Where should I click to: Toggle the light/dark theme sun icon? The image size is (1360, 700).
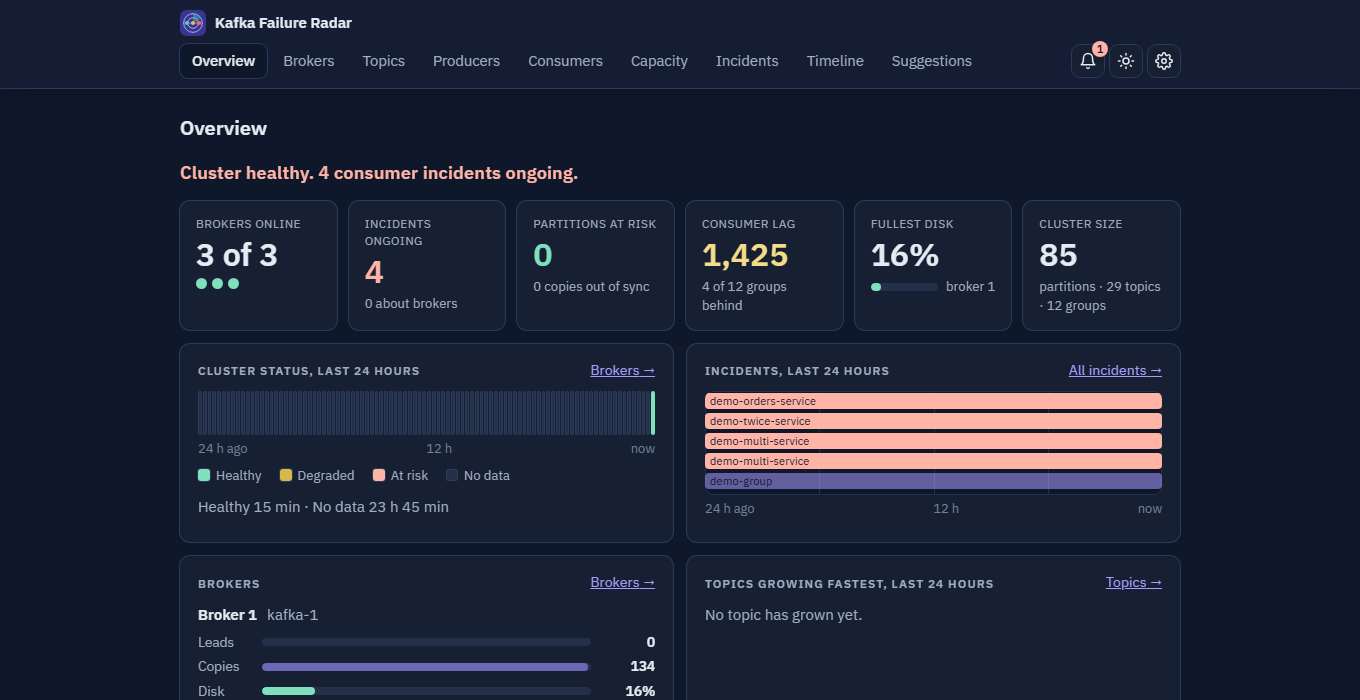1126,61
